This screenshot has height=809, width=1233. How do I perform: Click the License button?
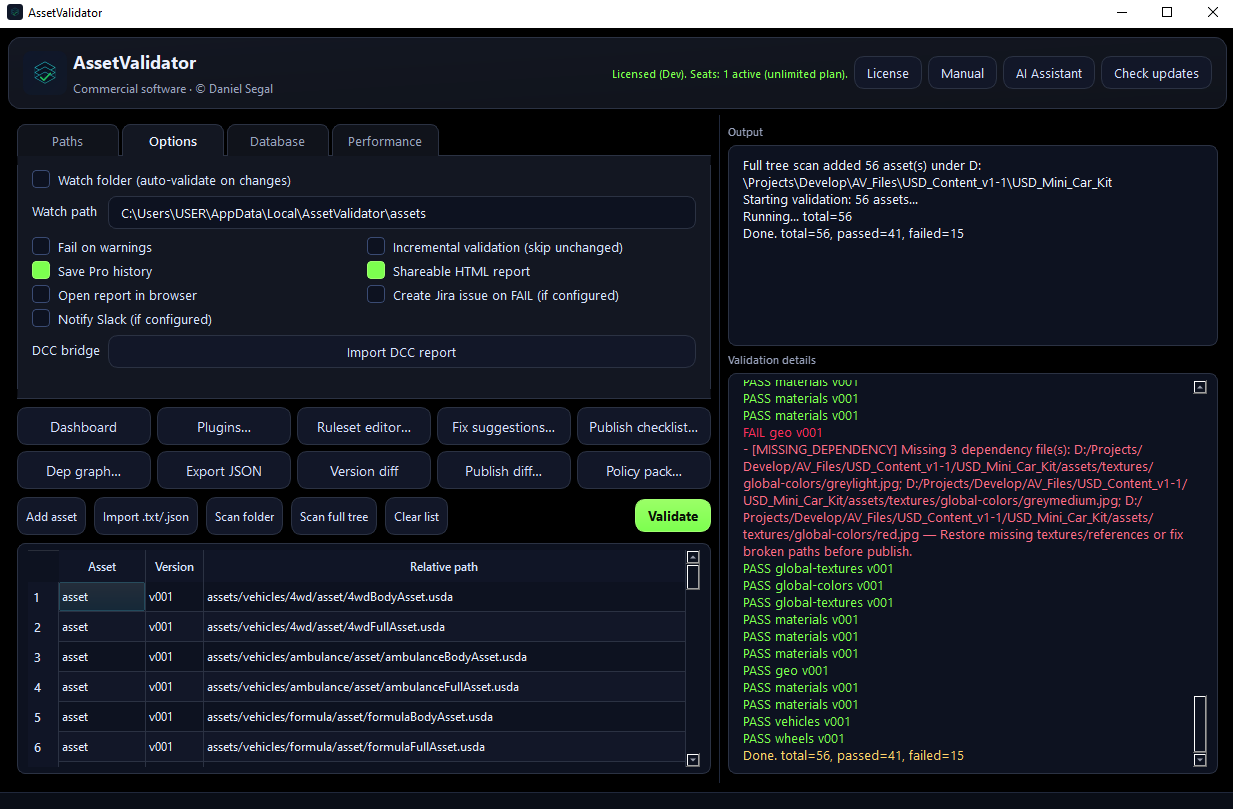pos(888,73)
